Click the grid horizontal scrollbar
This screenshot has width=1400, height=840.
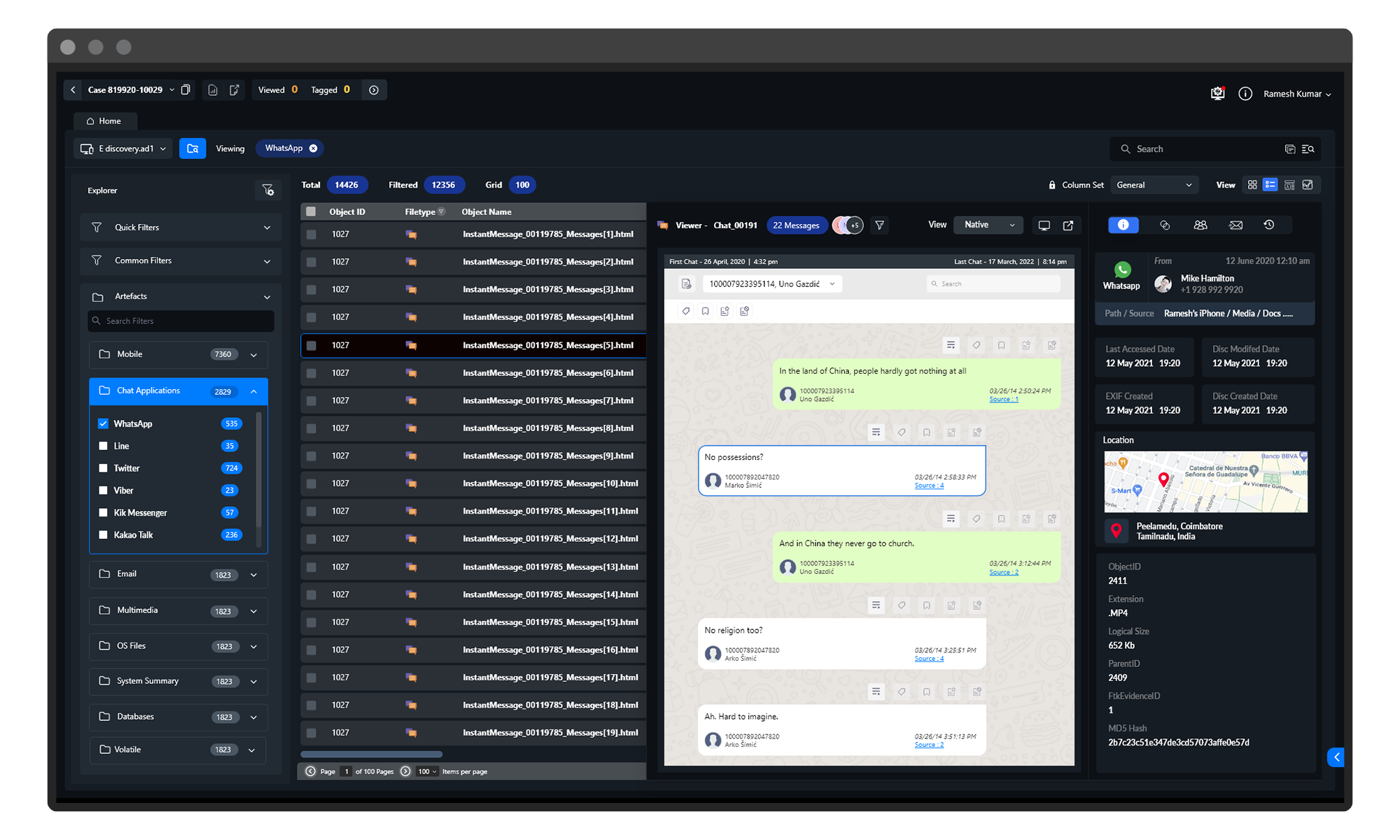coord(371,755)
